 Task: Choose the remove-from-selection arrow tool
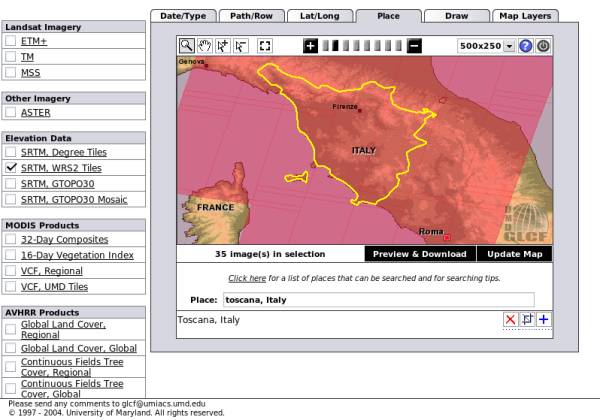(x=241, y=46)
